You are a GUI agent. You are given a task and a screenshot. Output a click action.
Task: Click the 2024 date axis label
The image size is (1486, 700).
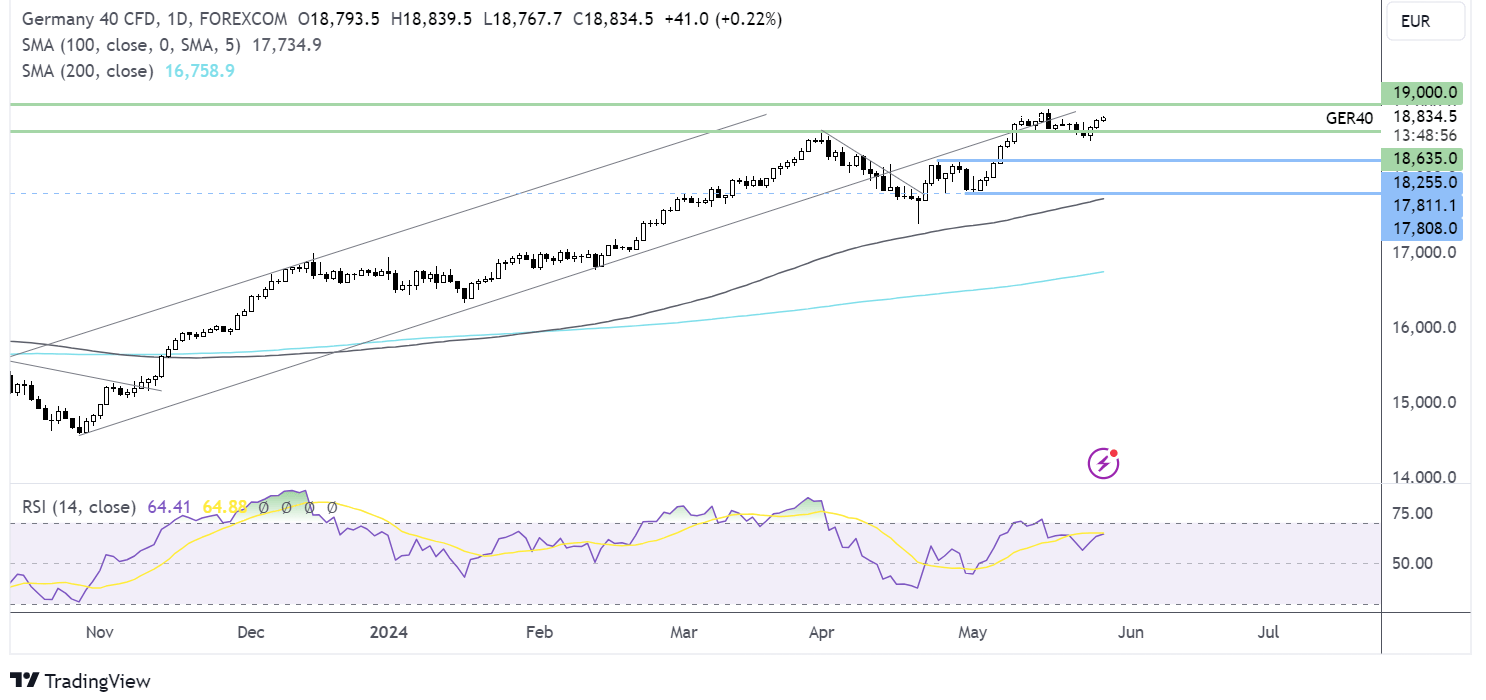click(388, 632)
